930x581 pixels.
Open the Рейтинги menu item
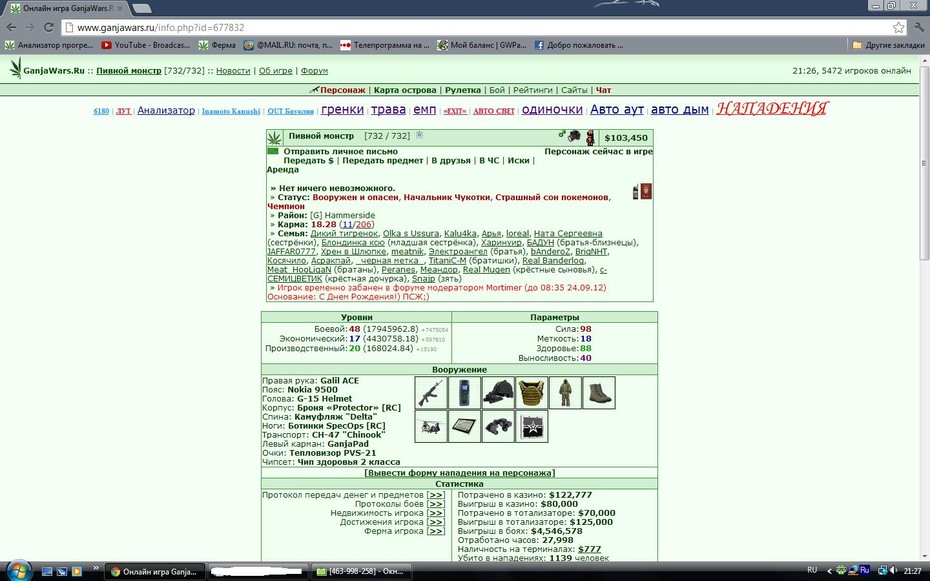pos(533,90)
